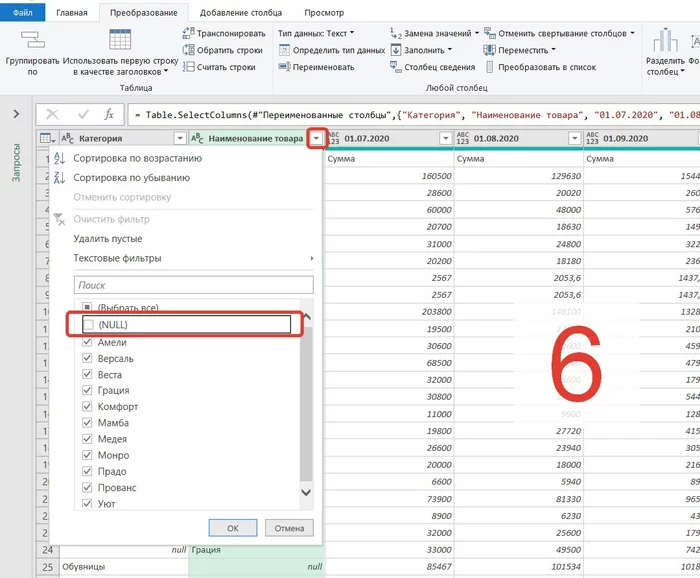
Task: Click the Reverse rows (Обратить строки) icon
Action: click(x=188, y=50)
